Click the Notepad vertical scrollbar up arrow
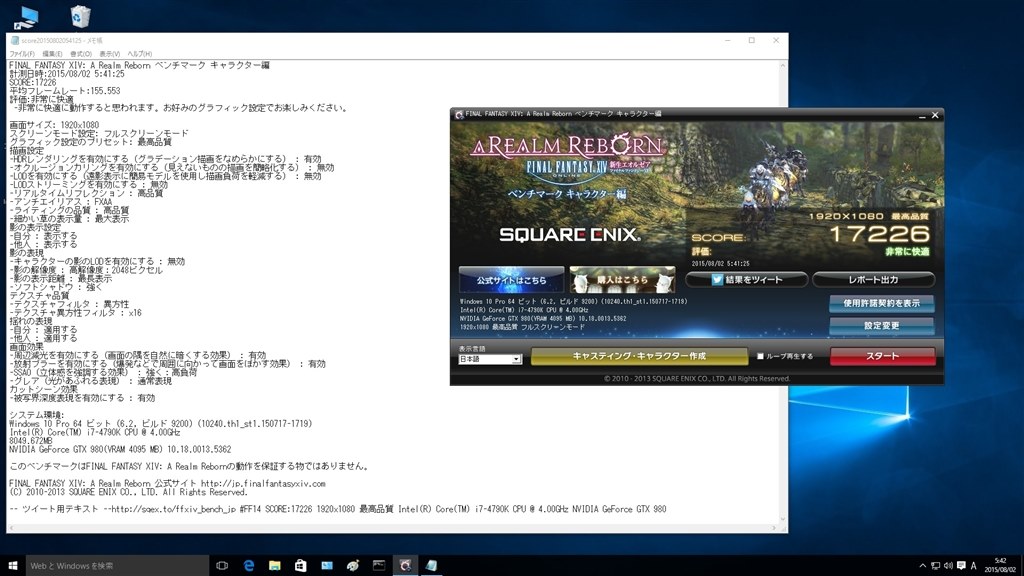Image resolution: width=1024 pixels, height=576 pixels. point(782,66)
